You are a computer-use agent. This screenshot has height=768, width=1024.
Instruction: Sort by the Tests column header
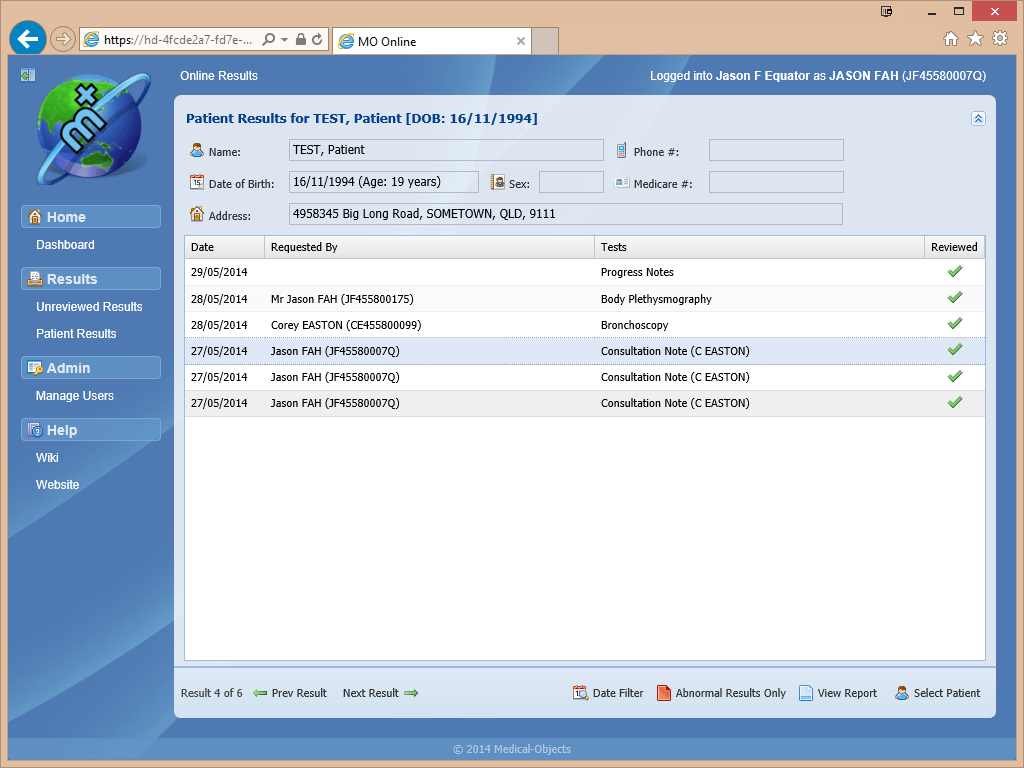[x=759, y=247]
